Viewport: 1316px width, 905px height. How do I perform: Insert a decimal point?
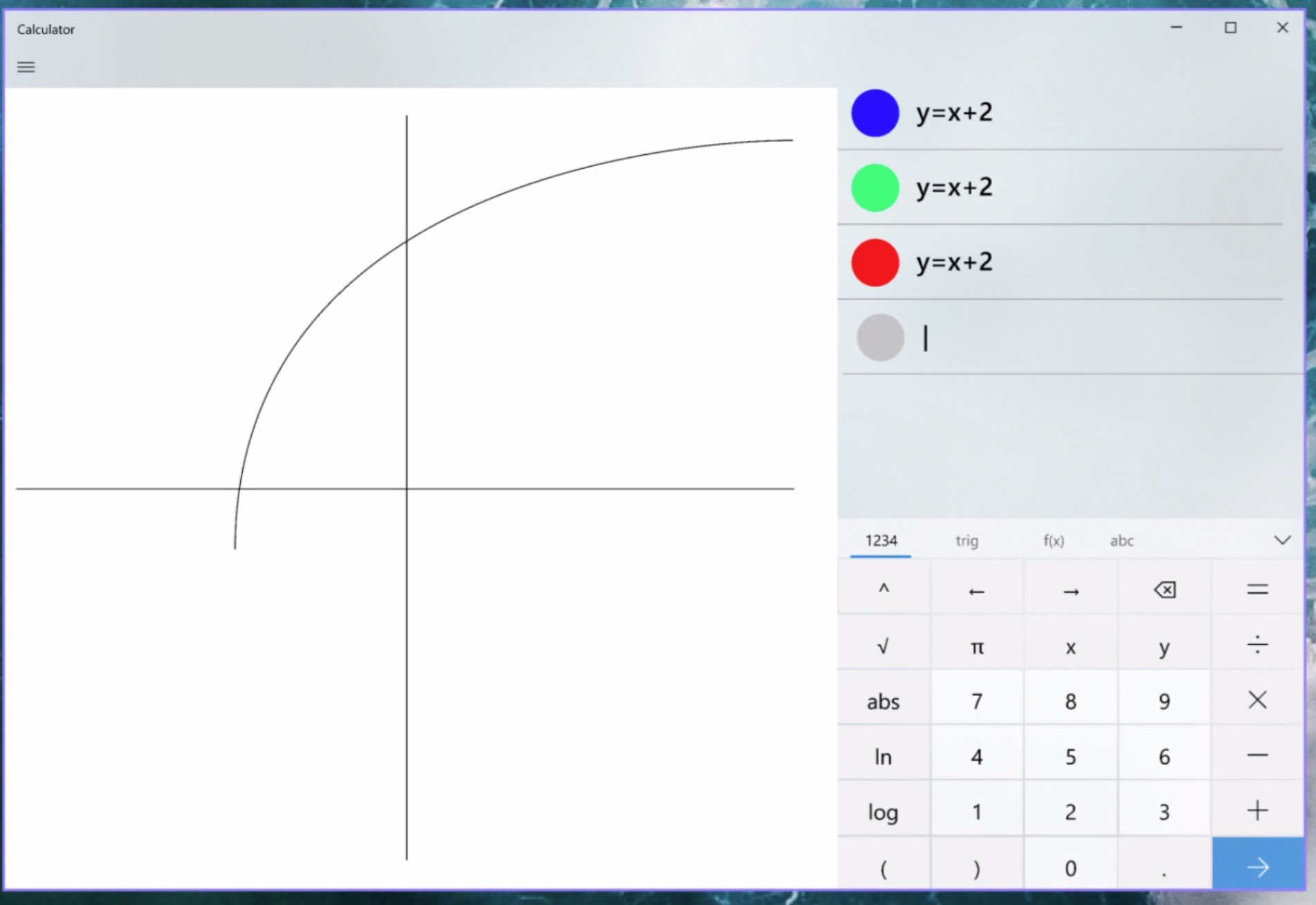click(x=1164, y=863)
